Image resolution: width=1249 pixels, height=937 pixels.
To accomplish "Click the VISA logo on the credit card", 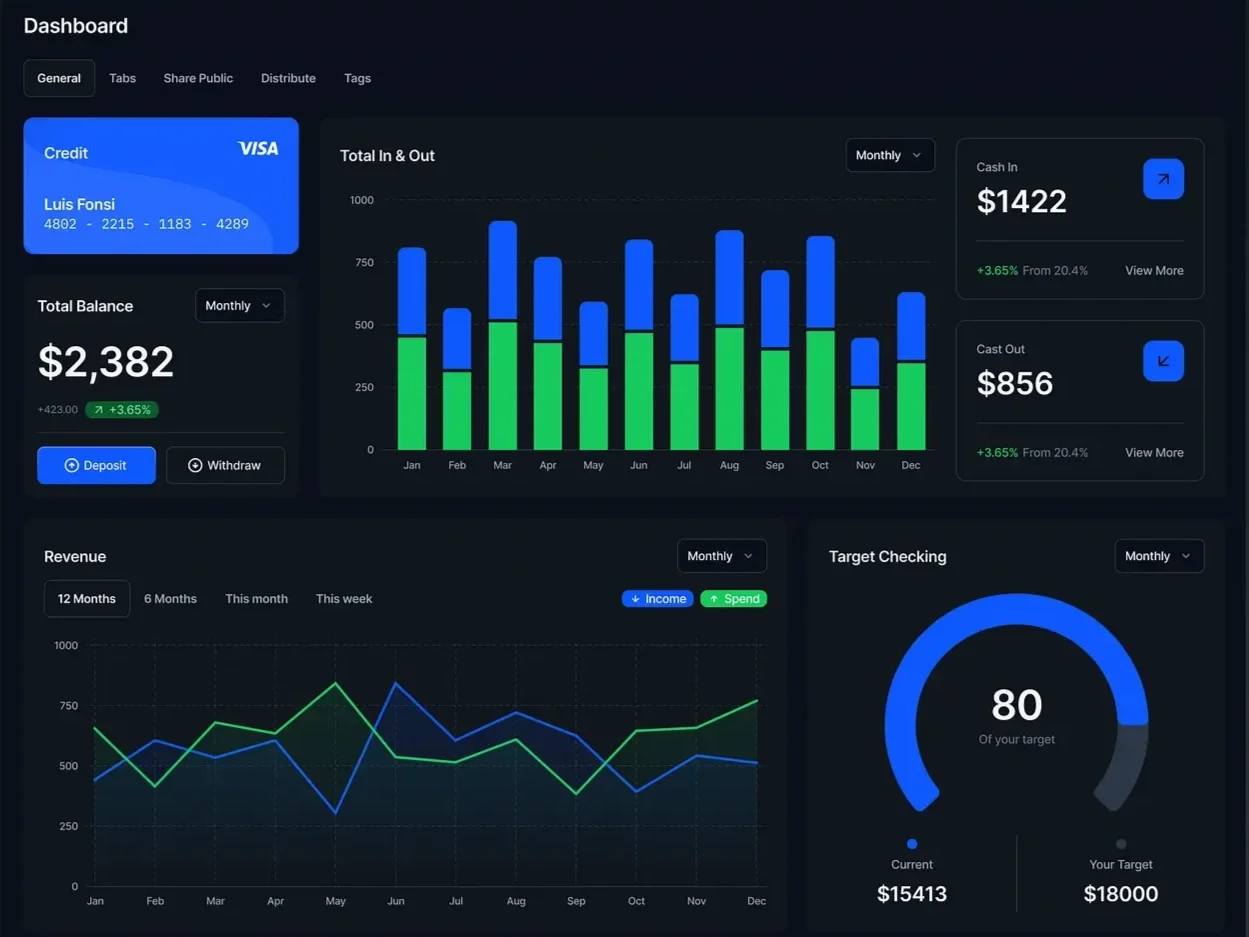I will [x=257, y=147].
